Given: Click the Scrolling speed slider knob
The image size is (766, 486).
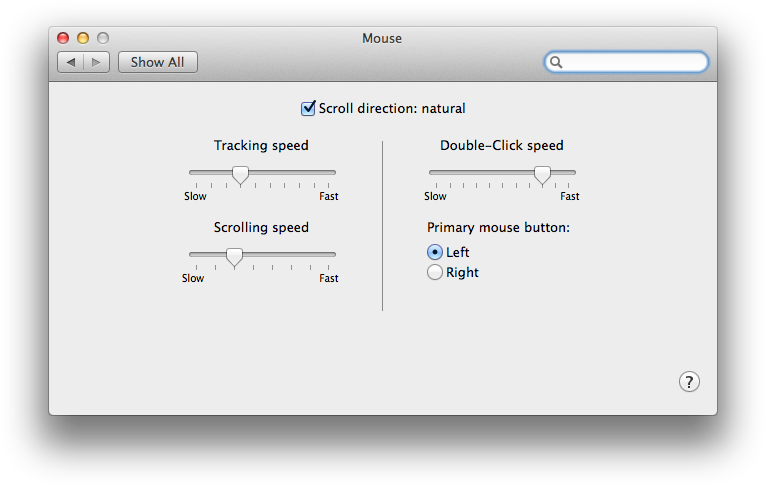Looking at the screenshot, I should point(234,256).
